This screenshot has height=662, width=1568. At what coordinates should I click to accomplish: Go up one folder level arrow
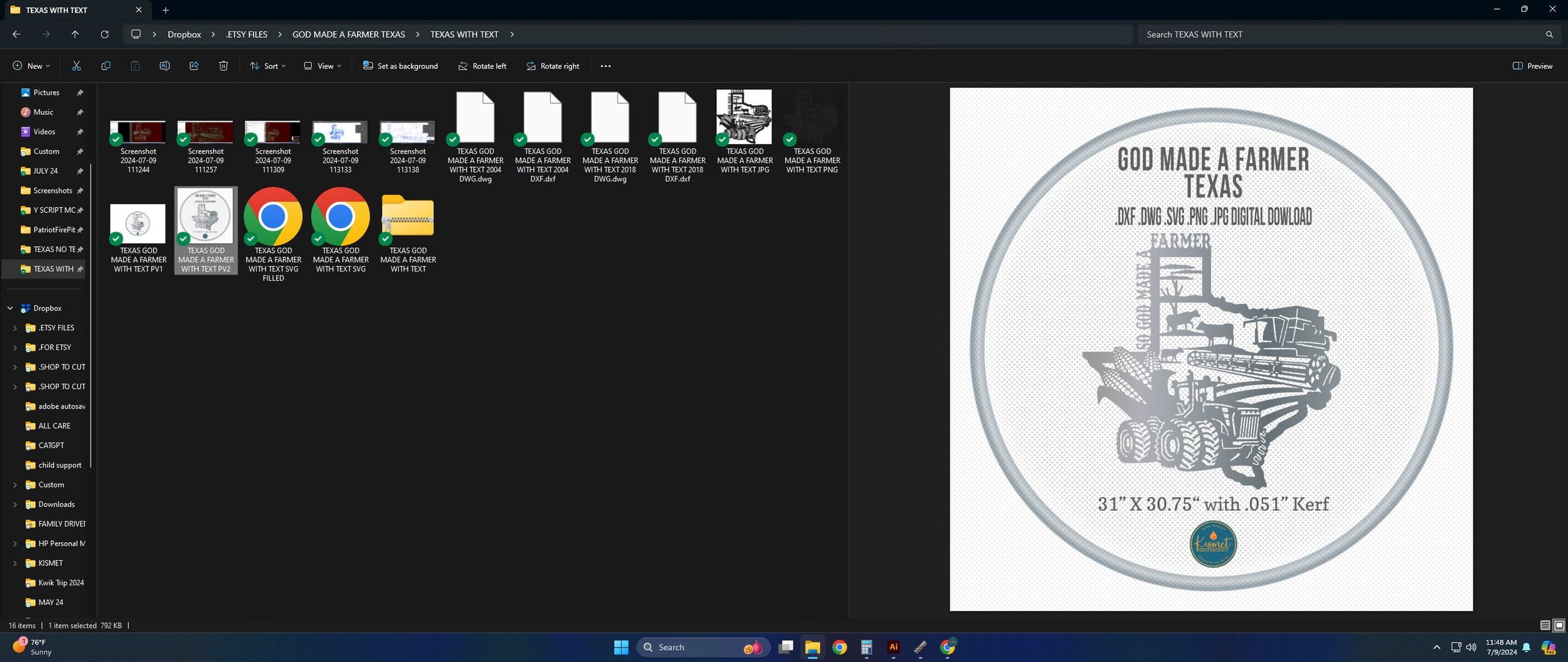point(75,35)
